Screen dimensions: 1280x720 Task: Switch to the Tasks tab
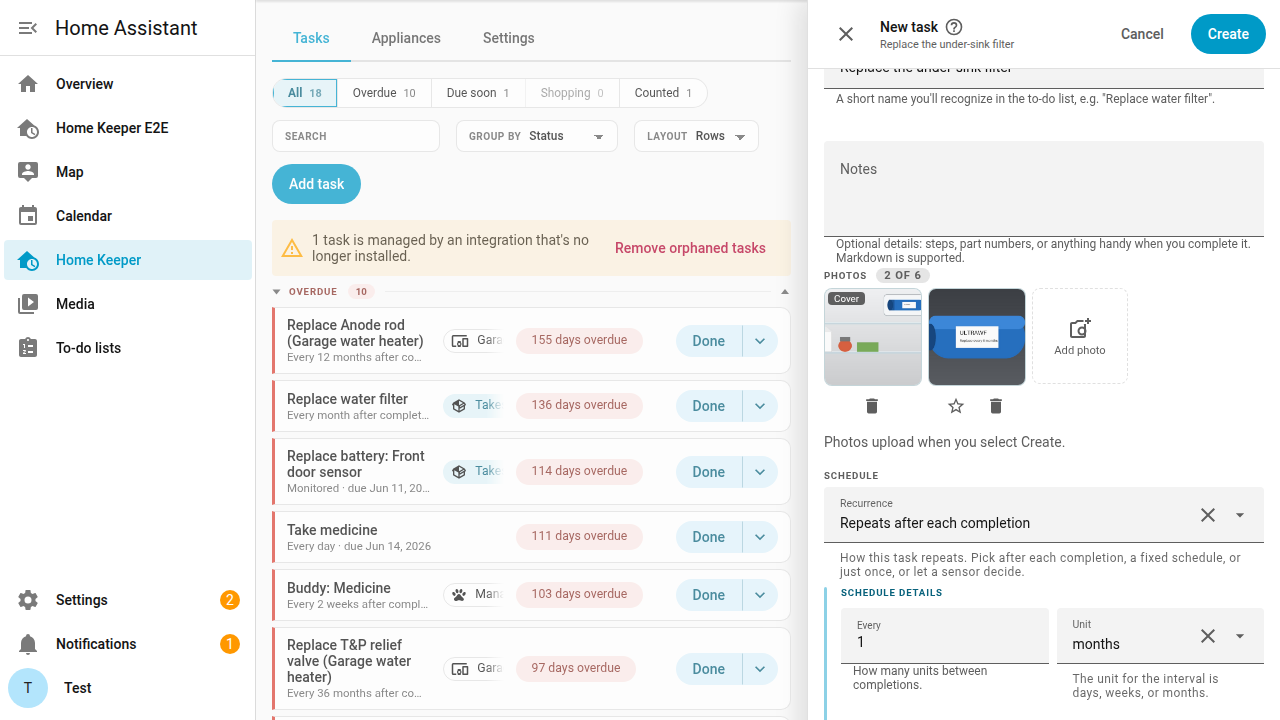click(311, 38)
